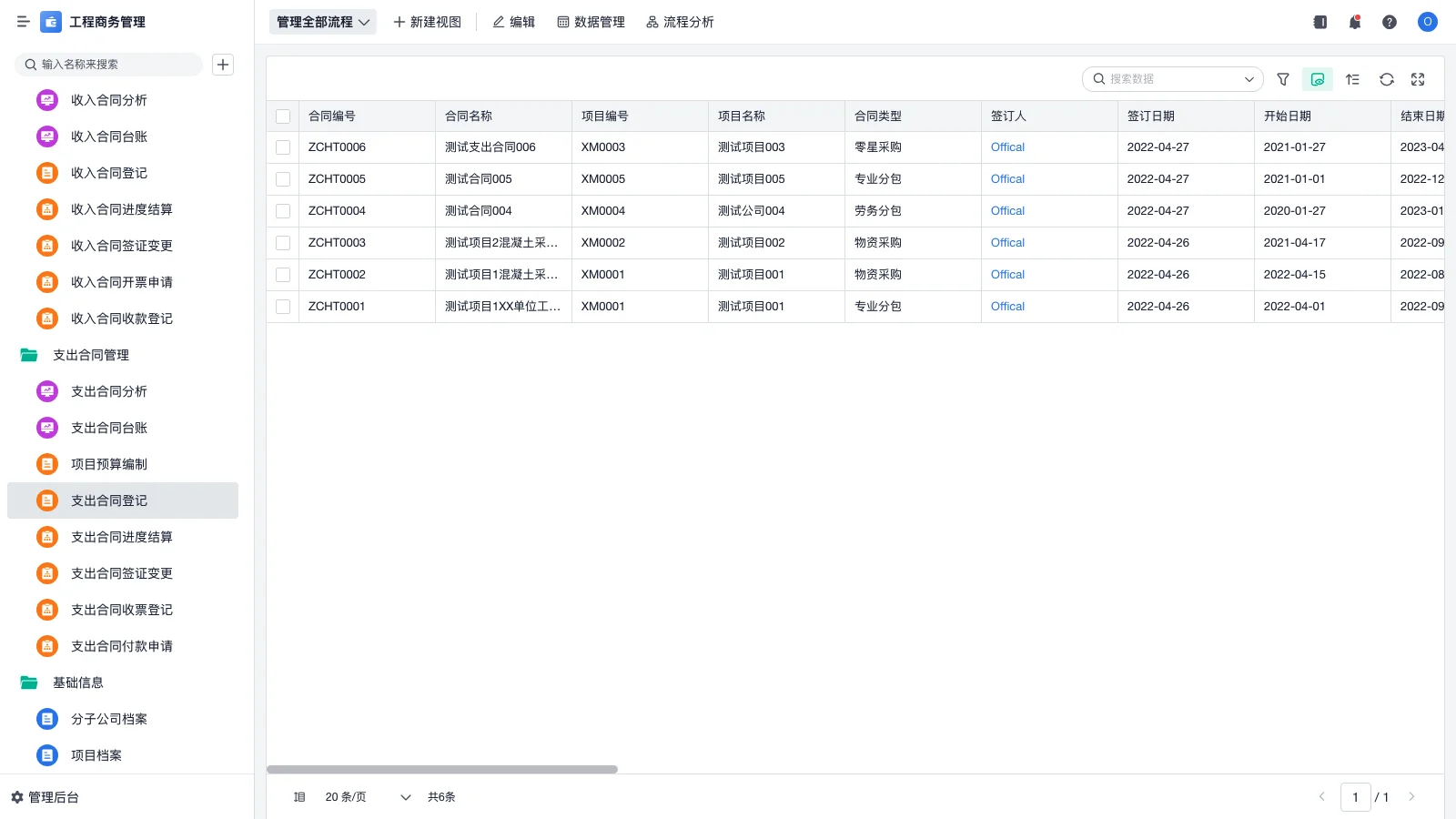Open the help question mark icon

coord(1390,22)
